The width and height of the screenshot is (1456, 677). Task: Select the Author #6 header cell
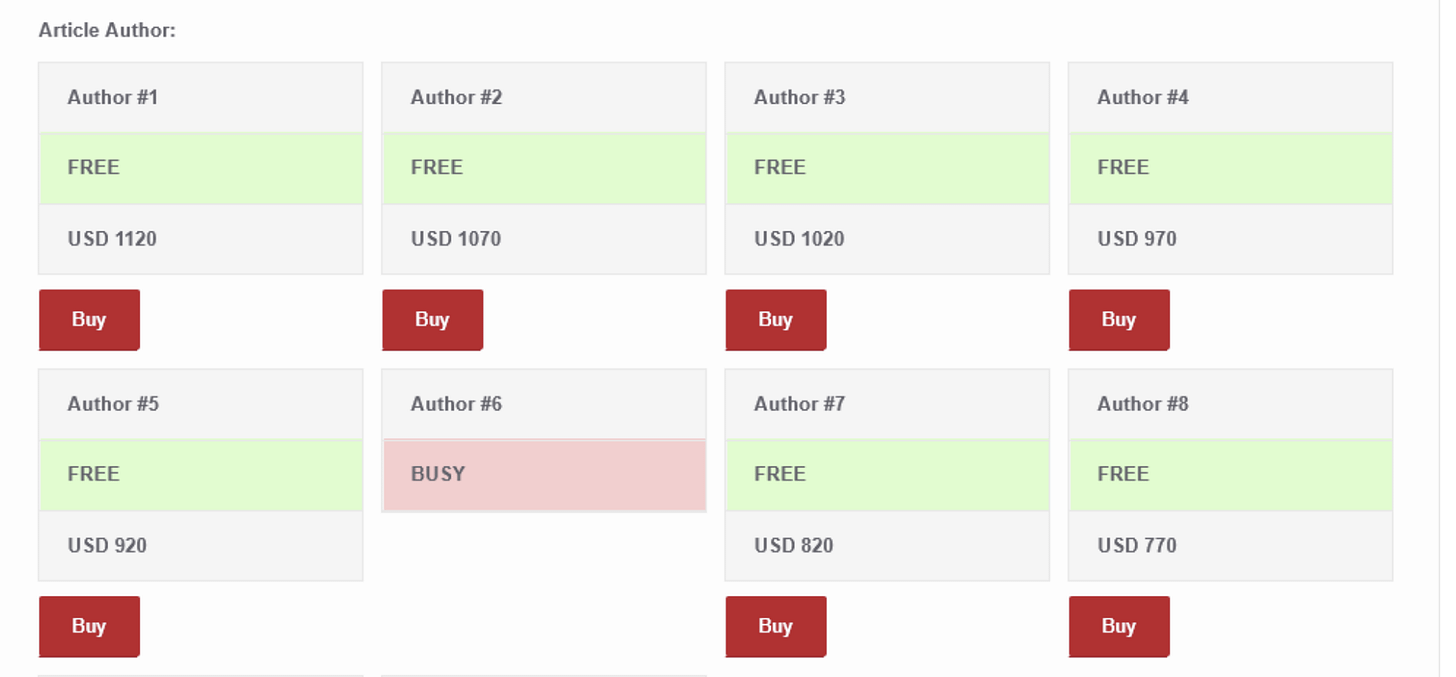tap(544, 405)
